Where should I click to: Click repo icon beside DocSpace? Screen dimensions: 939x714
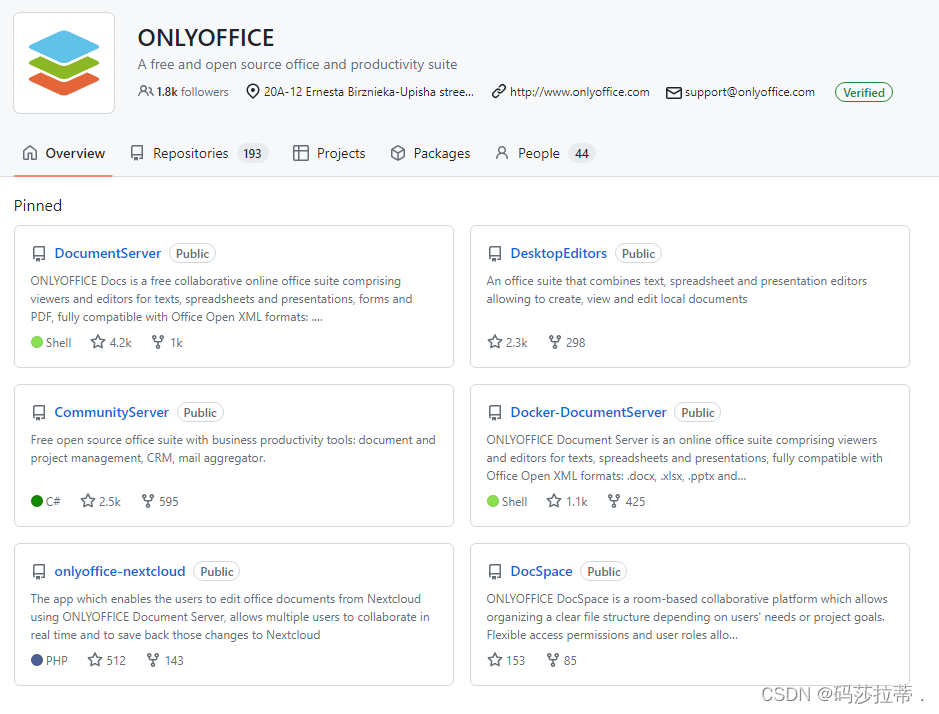click(x=495, y=571)
